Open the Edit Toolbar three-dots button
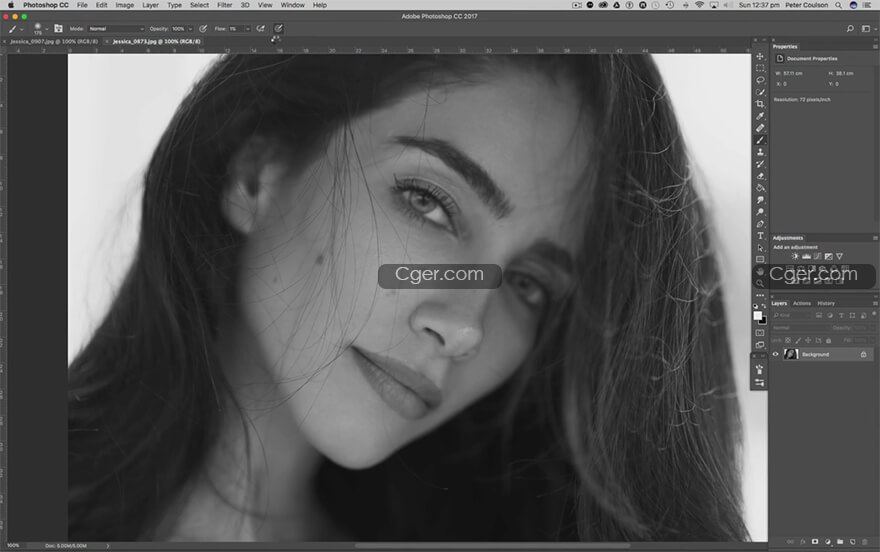This screenshot has width=880, height=552. 760,295
